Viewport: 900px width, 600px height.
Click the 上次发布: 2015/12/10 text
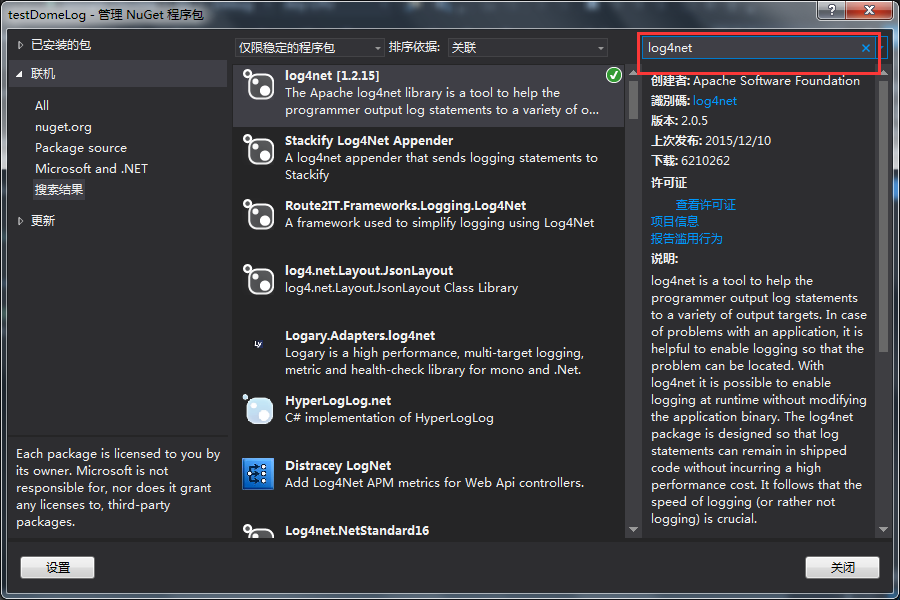(711, 141)
